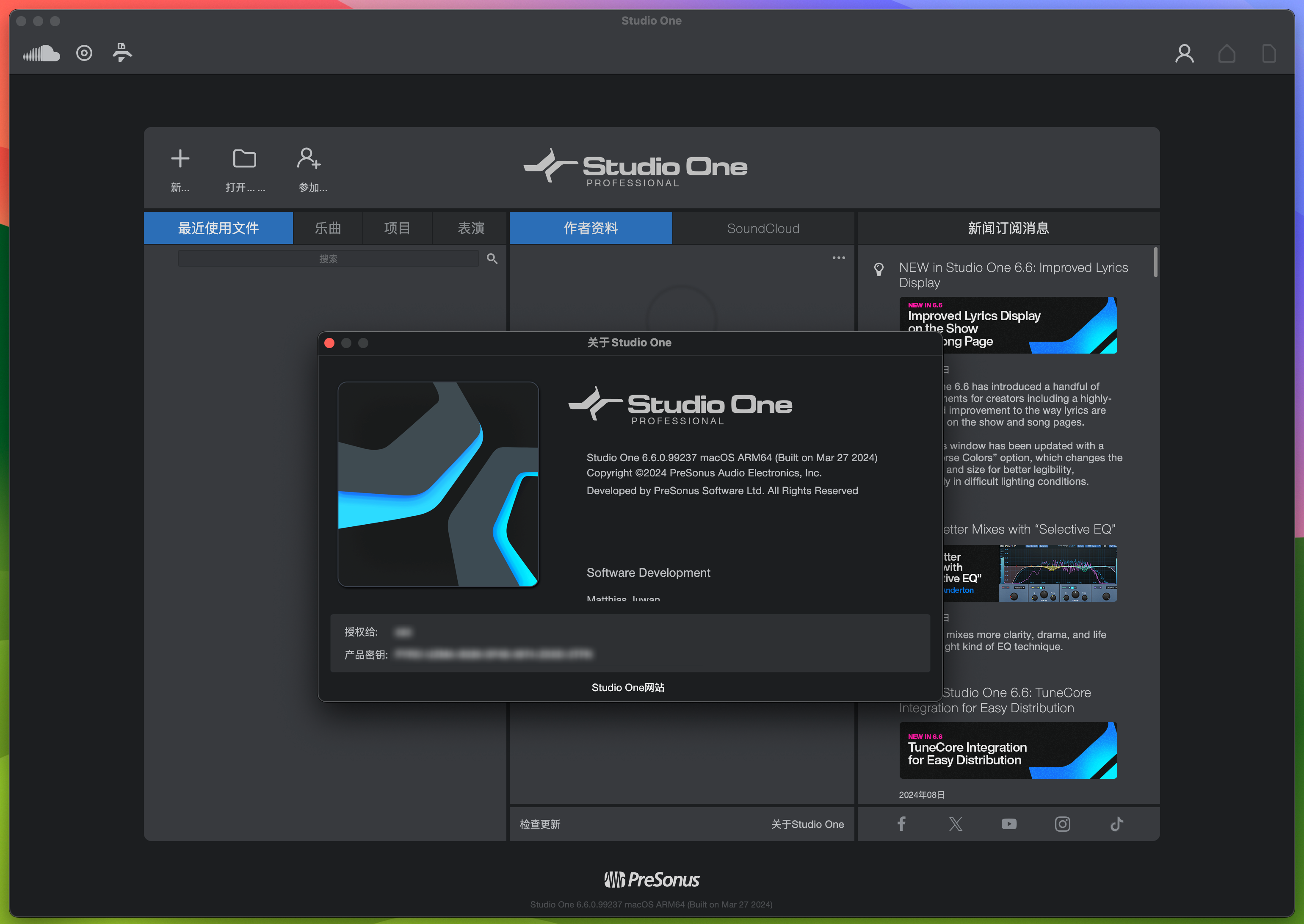1304x924 pixels.
Task: Open the TikTok social icon
Action: click(1116, 824)
